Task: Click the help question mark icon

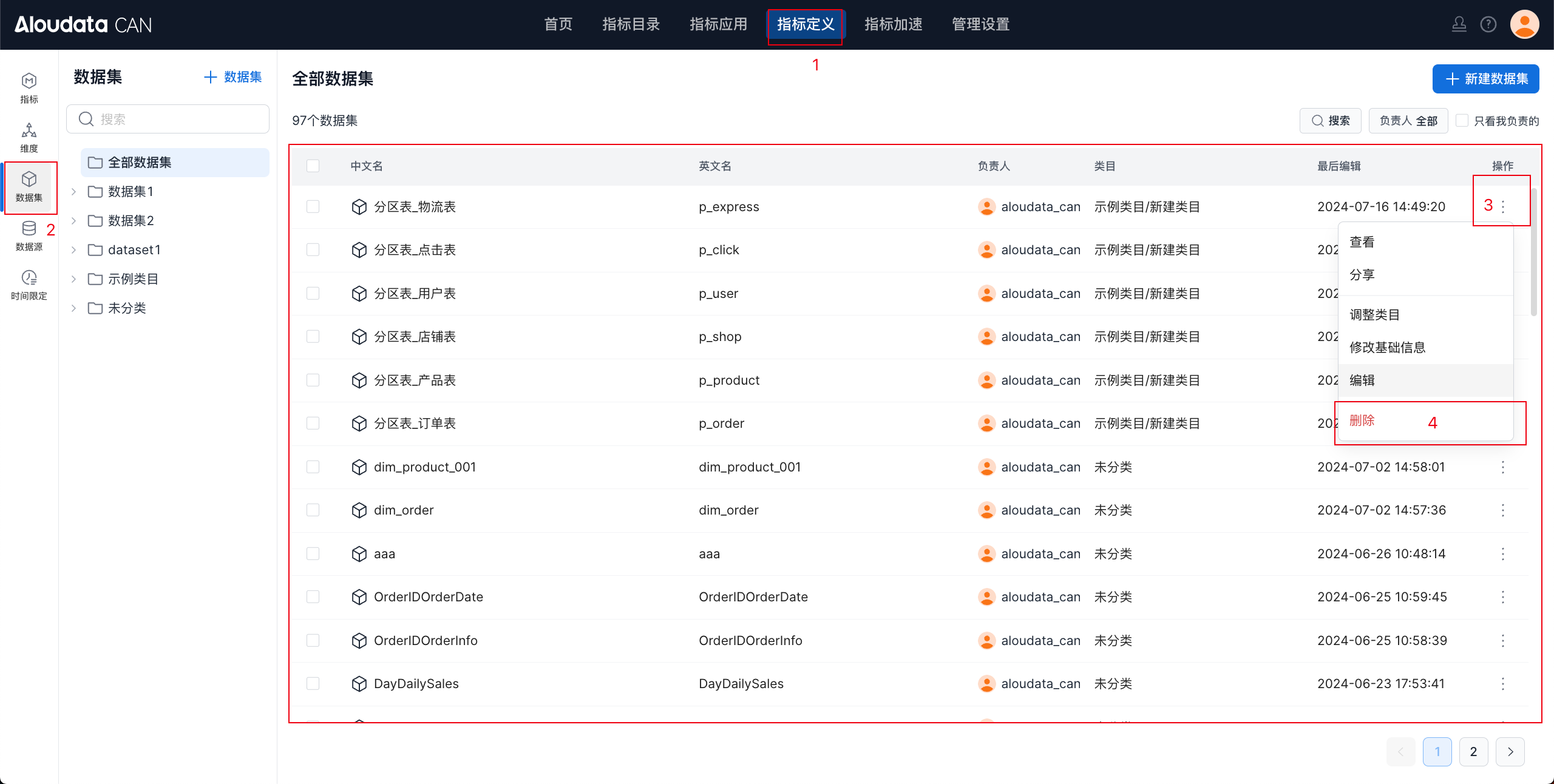Action: point(1488,24)
